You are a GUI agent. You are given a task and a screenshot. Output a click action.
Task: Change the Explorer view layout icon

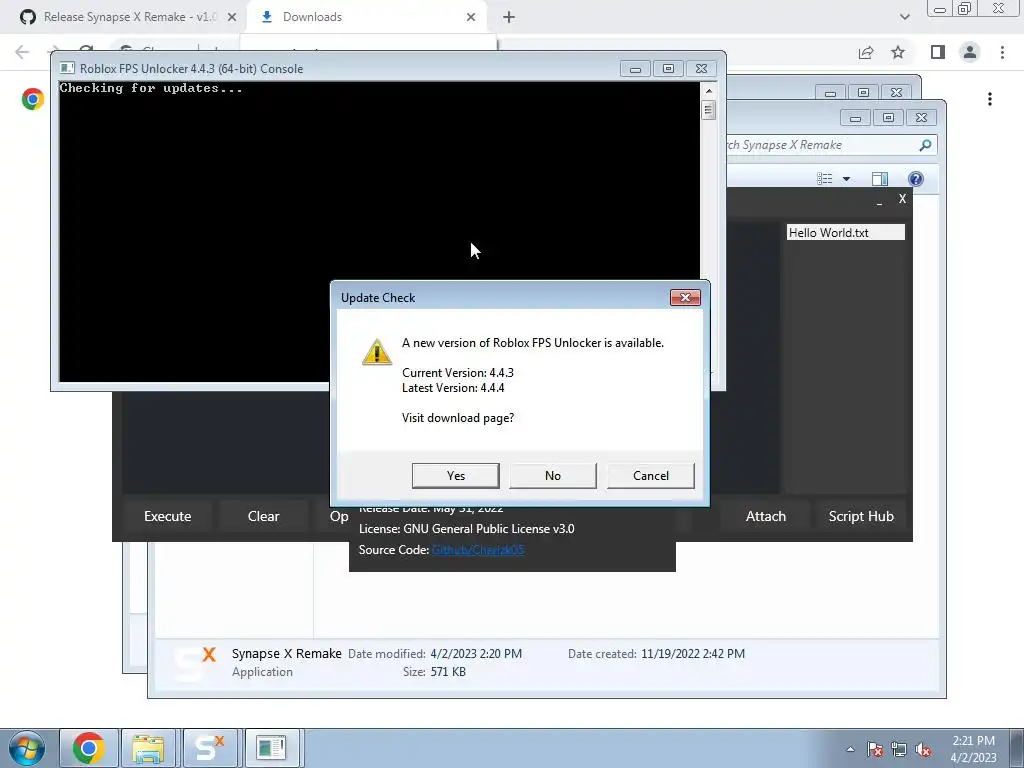click(825, 179)
